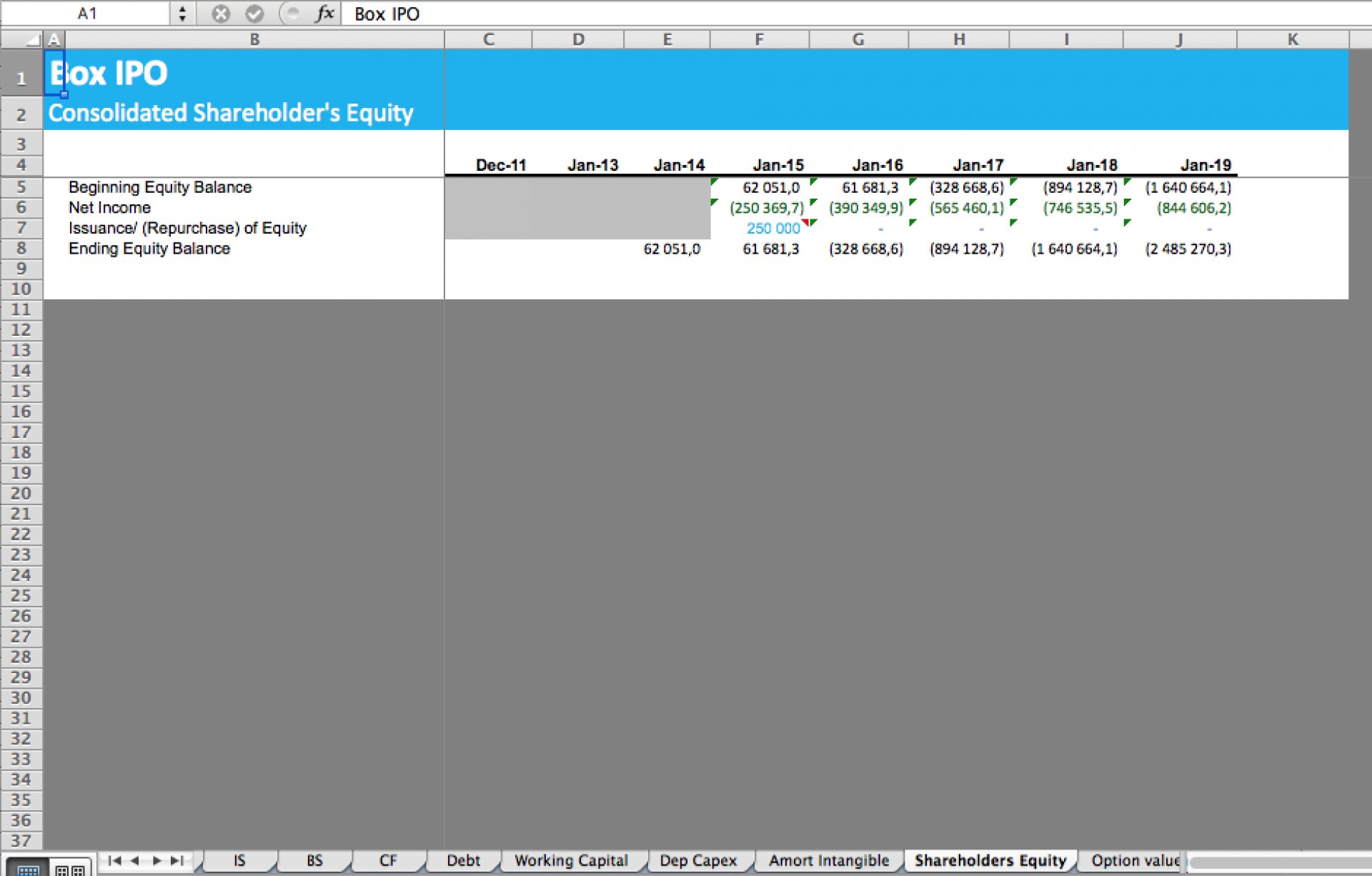Click the Issuance/ (Repurchase) of Equity label

(187, 229)
